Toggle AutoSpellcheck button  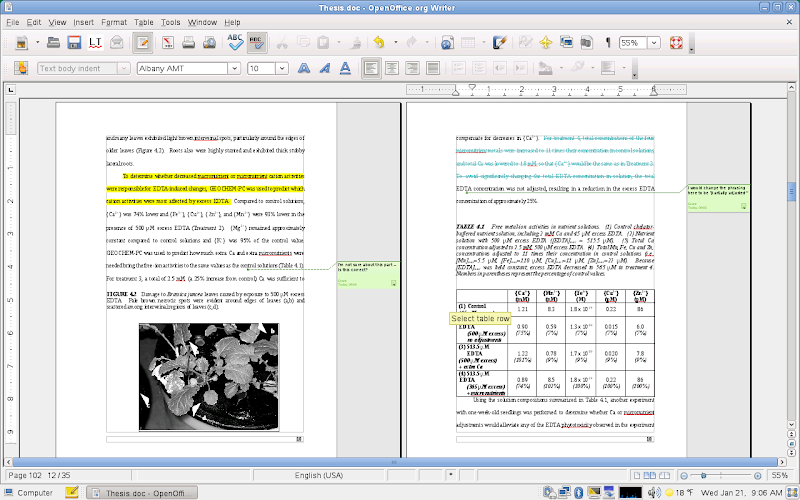[x=257, y=43]
